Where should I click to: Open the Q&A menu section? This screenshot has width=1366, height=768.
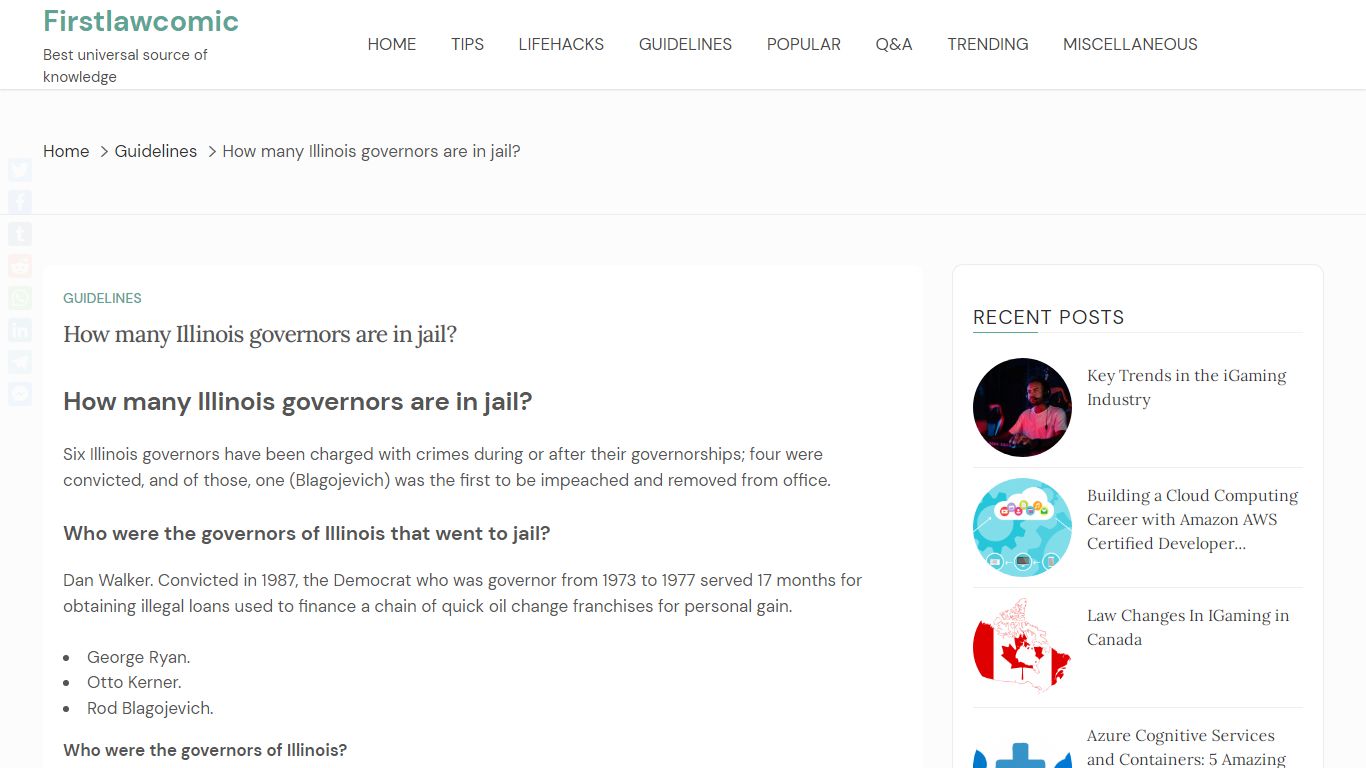[x=894, y=44]
